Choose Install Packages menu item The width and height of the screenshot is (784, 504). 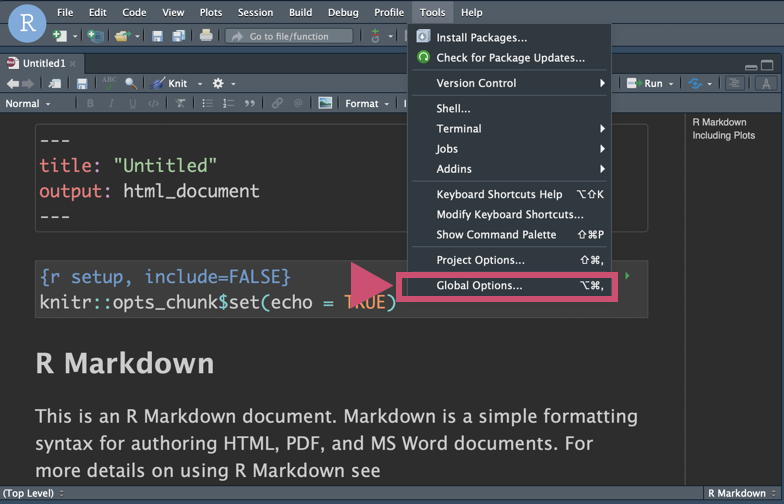coord(481,38)
